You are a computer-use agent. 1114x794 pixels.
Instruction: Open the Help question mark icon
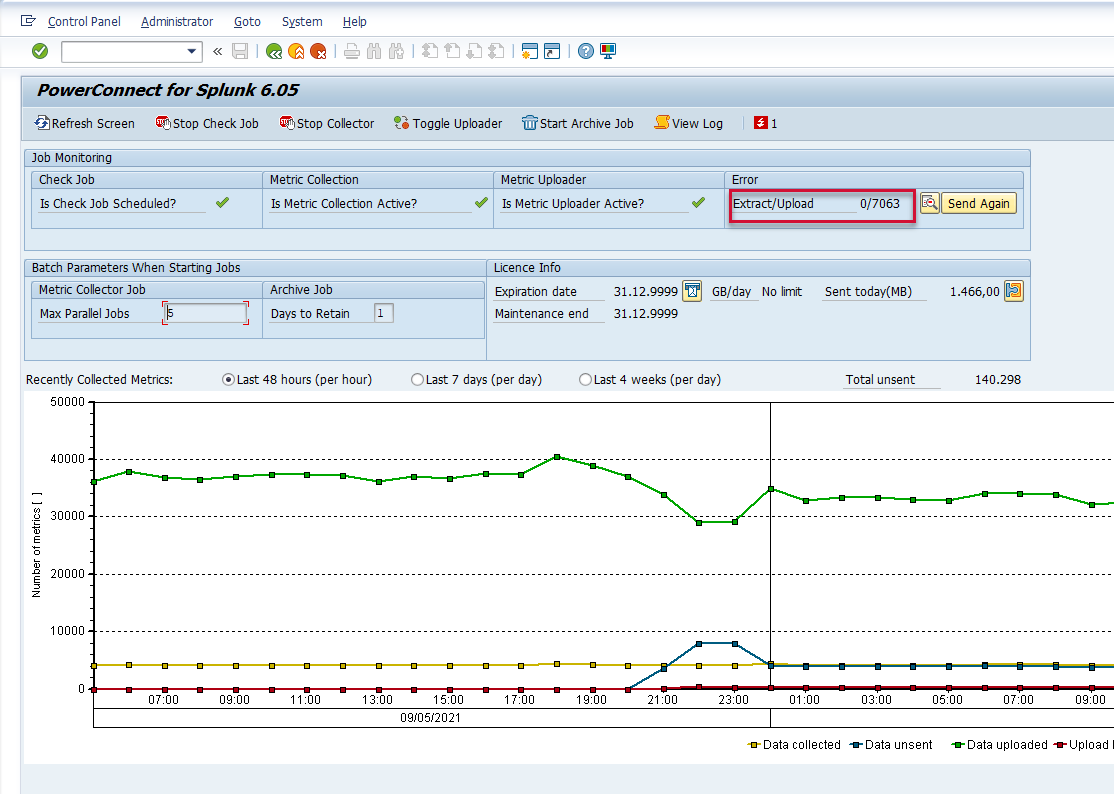(x=586, y=51)
